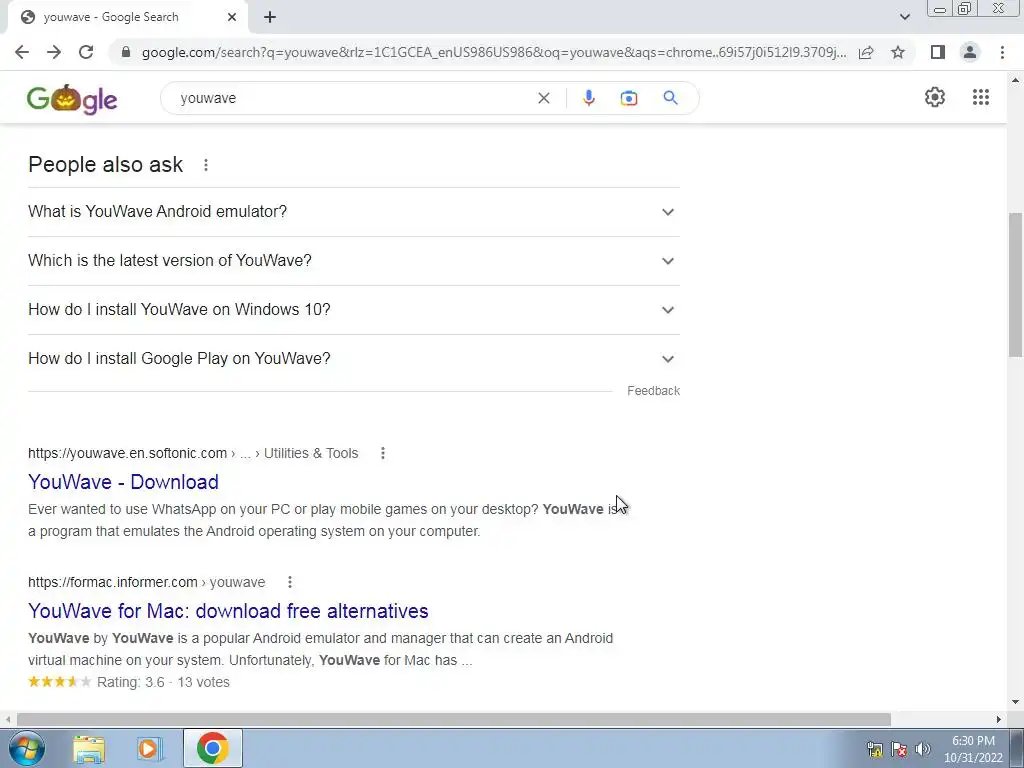Share this page using the share icon
Screen dimensions: 1024x768
866,52
